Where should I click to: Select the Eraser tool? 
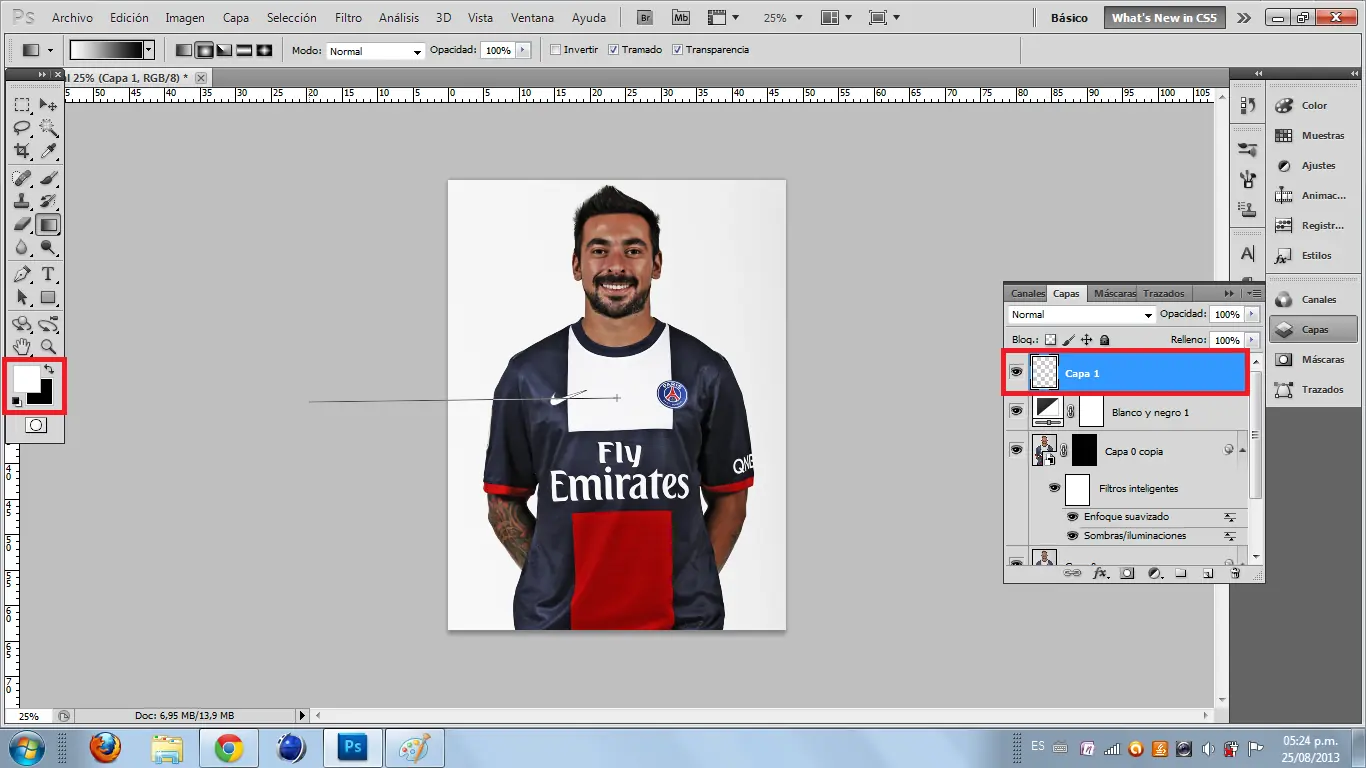tap(22, 224)
